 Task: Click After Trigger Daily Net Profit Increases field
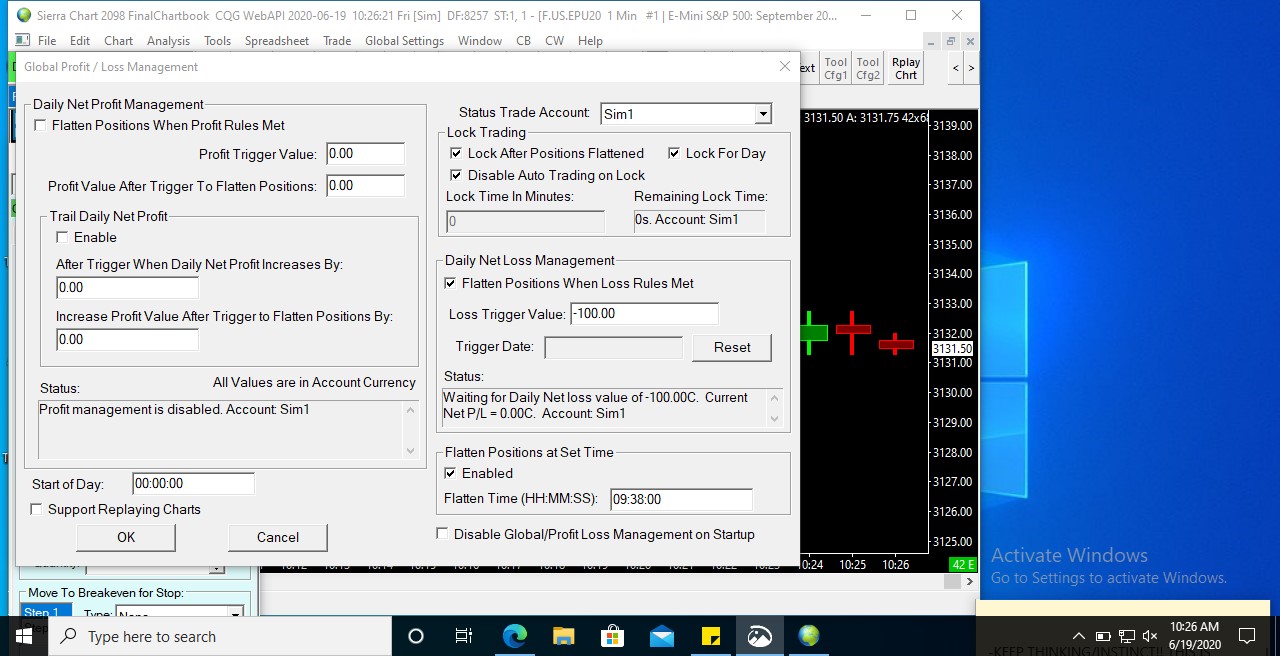pyautogui.click(x=127, y=288)
